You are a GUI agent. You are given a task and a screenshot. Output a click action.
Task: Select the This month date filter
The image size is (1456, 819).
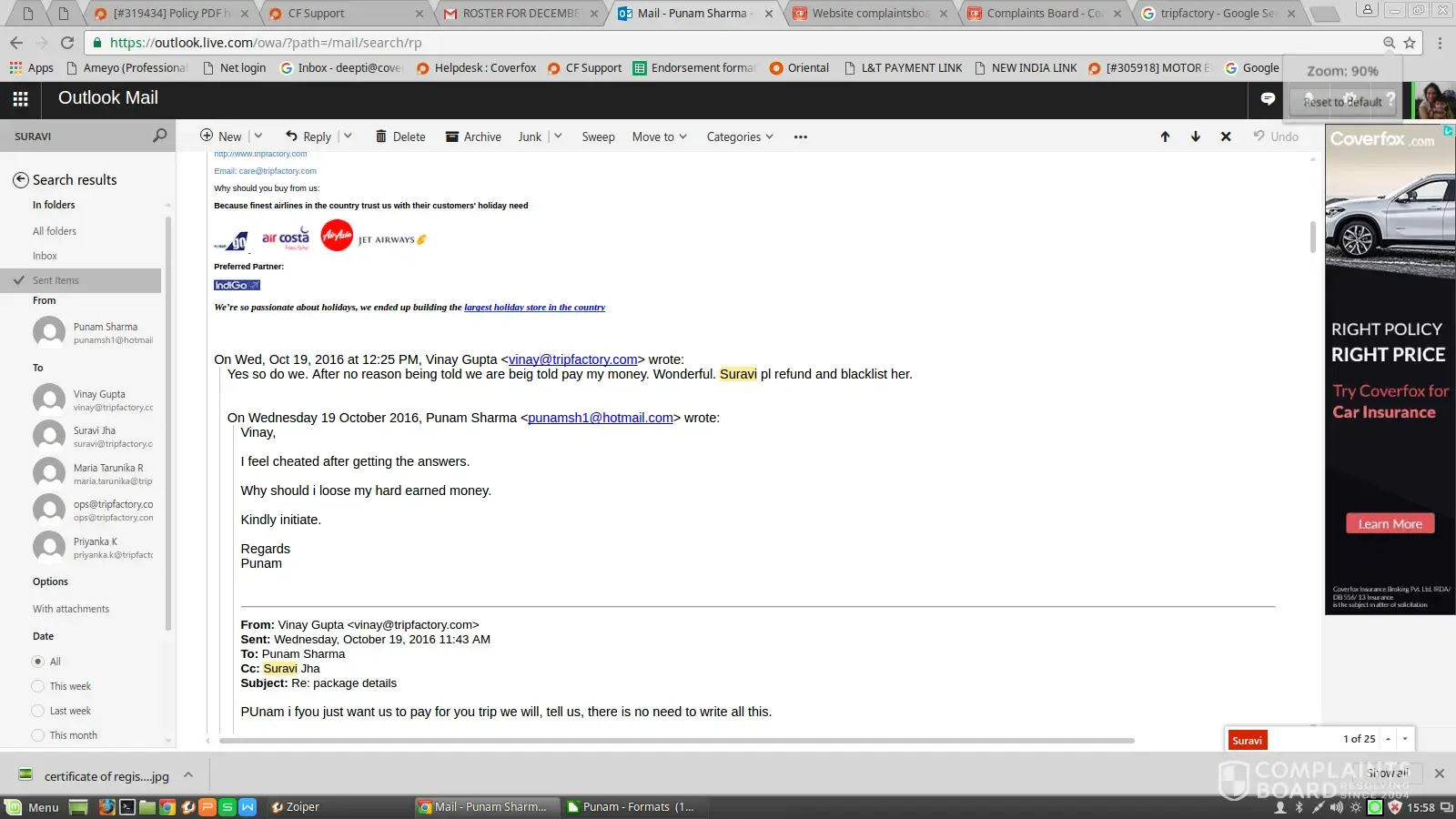[38, 735]
